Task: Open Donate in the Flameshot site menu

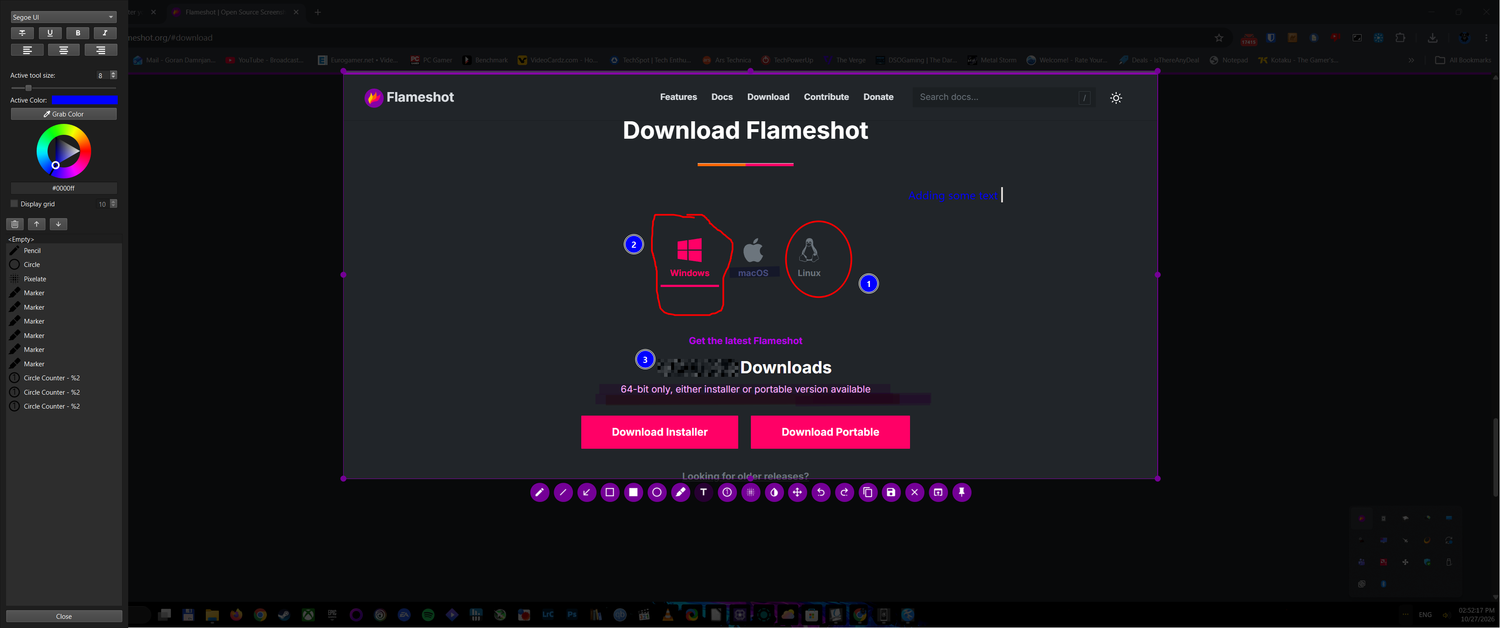Action: (x=878, y=97)
